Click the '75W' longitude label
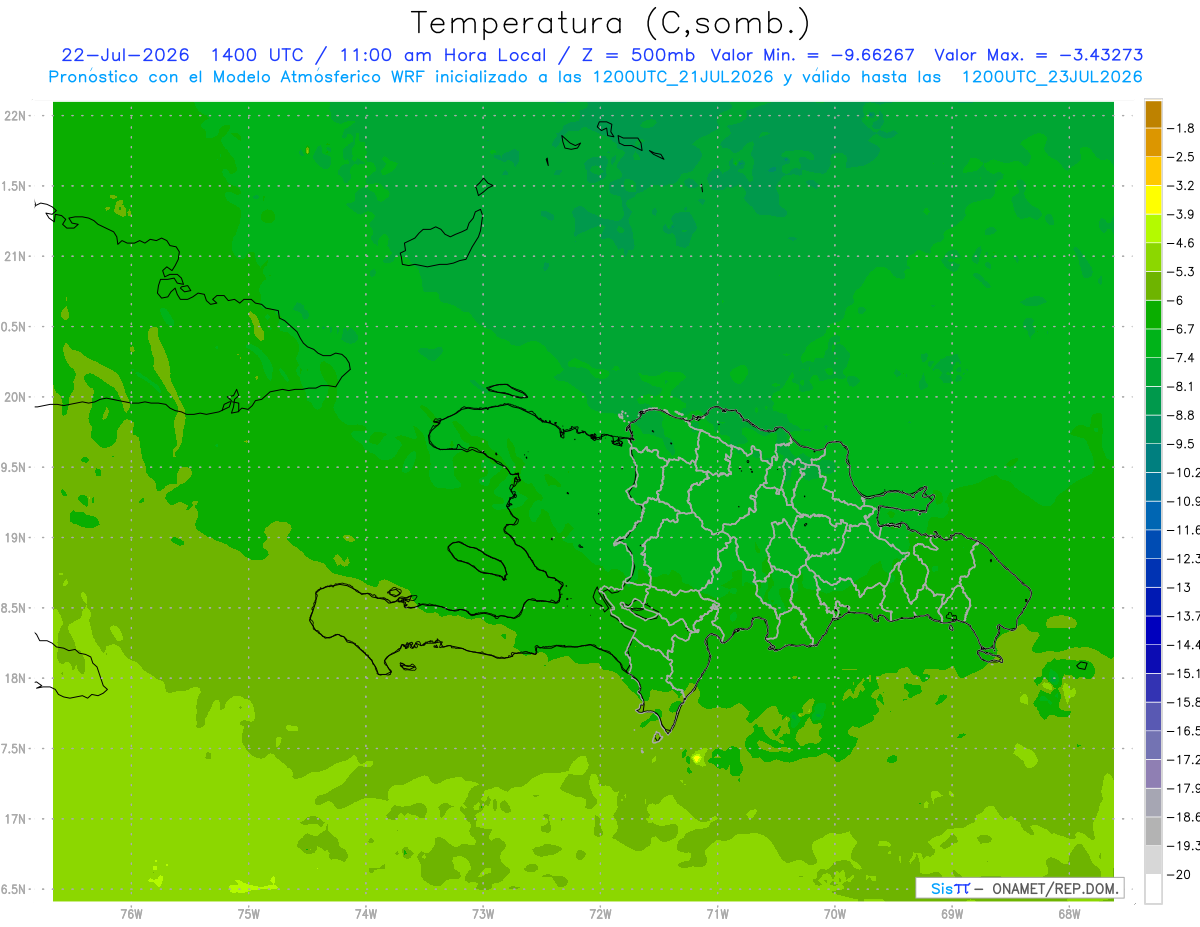This screenshot has width=1200, height=927. (249, 913)
